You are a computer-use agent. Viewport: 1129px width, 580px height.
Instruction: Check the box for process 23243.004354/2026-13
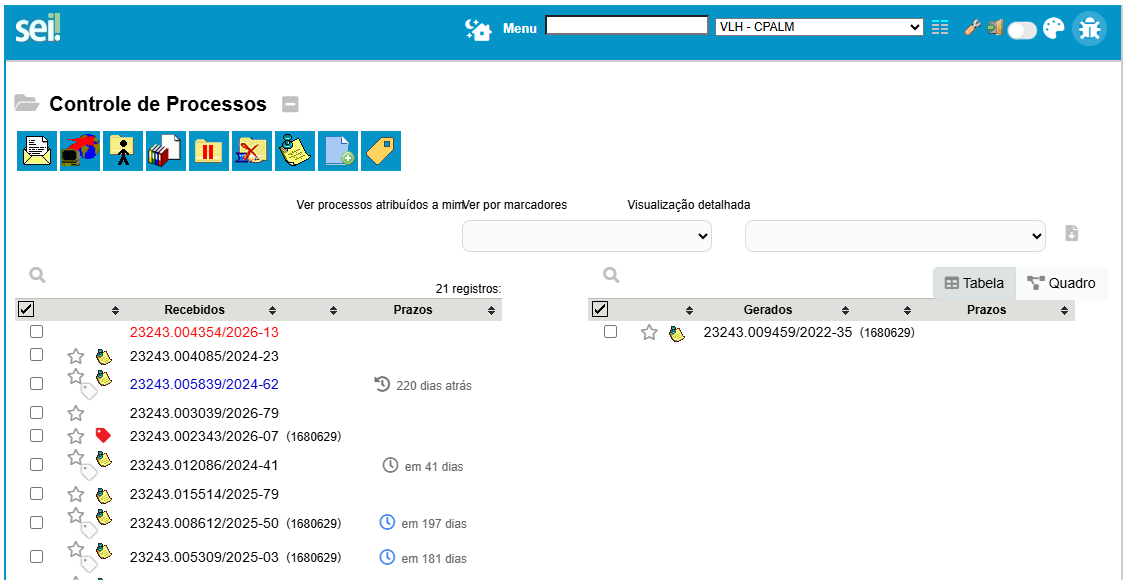click(37, 331)
